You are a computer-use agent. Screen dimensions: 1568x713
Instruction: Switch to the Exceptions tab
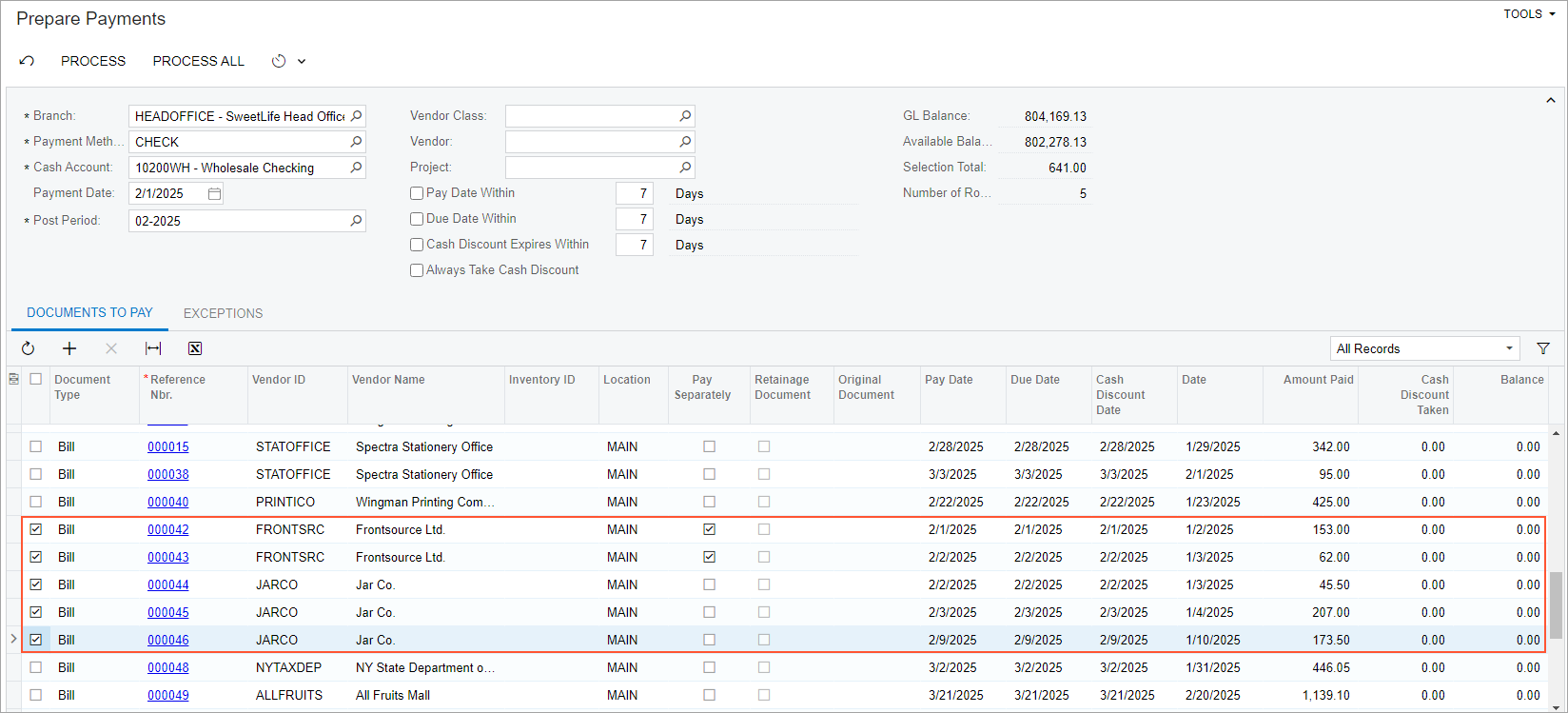tap(223, 313)
